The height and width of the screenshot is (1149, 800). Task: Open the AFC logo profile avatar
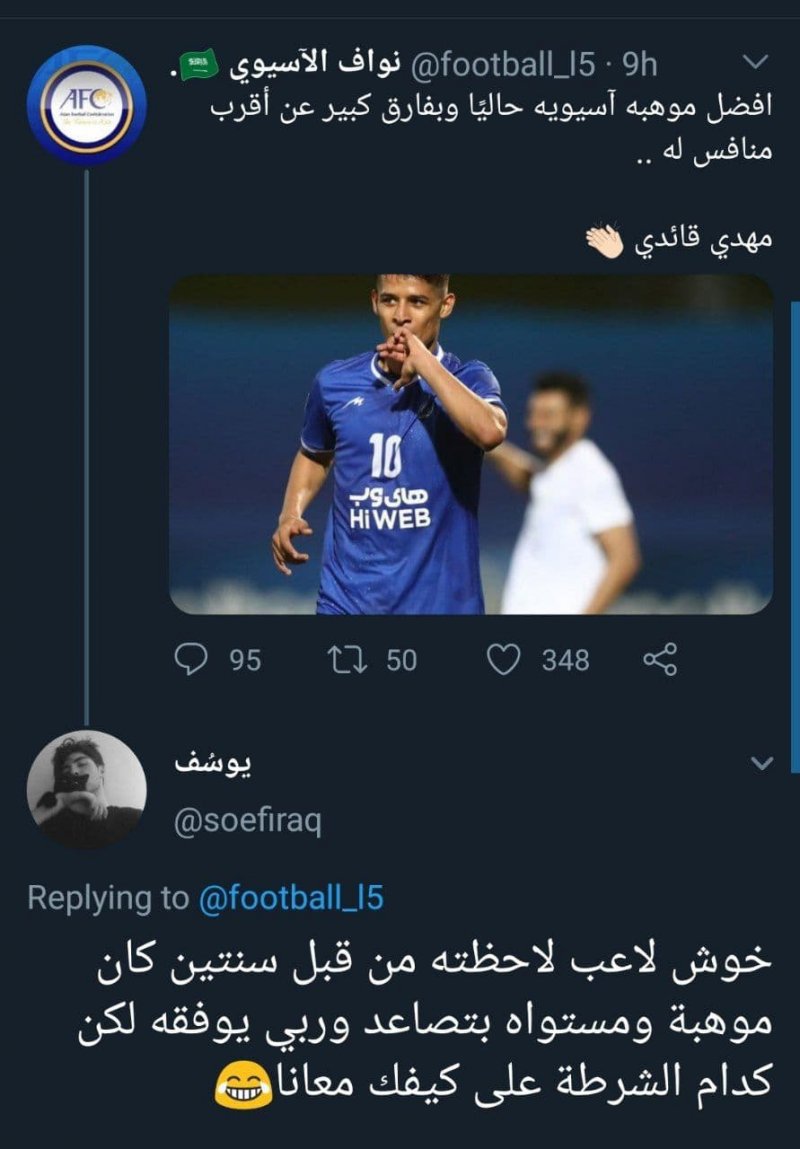click(x=86, y=105)
